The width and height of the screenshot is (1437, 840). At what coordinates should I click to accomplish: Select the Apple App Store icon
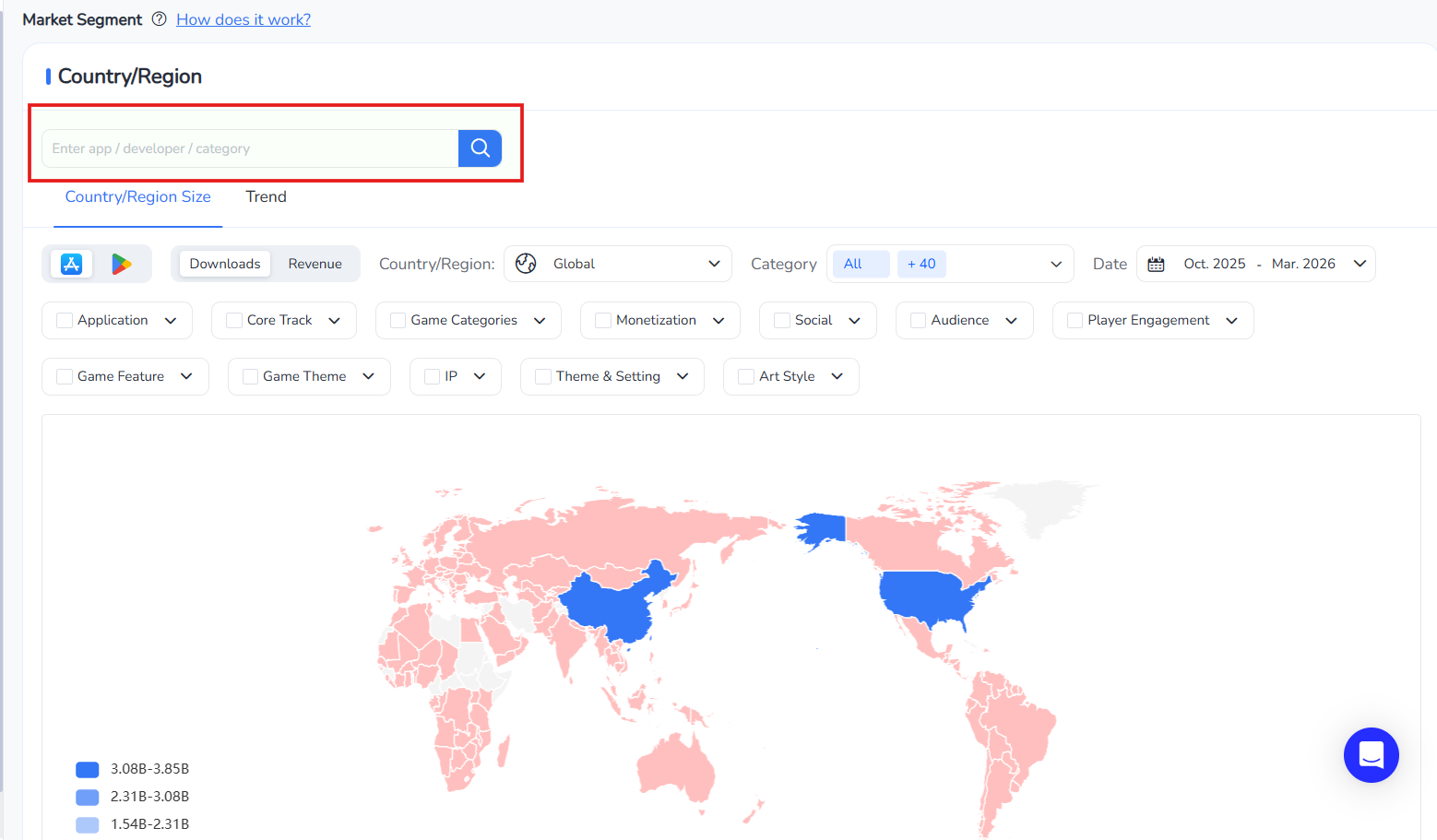[x=71, y=263]
